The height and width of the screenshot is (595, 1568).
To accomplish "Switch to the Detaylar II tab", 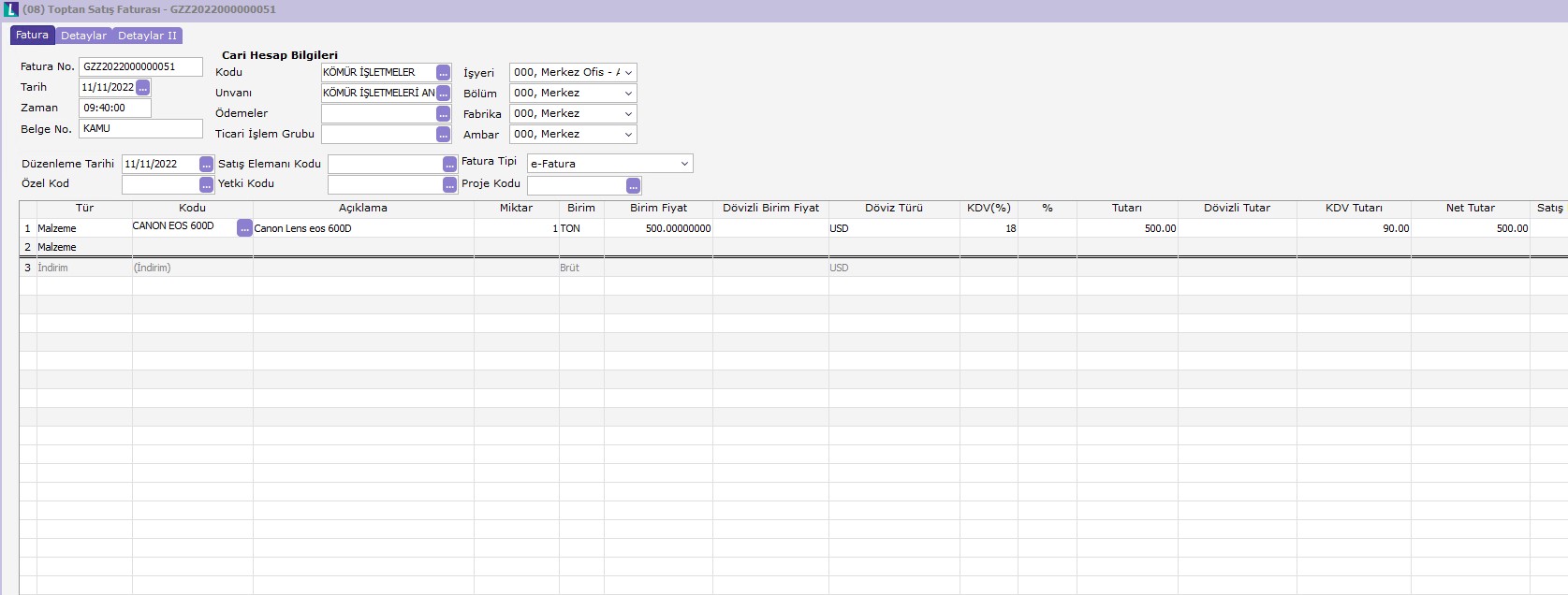I will coord(147,36).
